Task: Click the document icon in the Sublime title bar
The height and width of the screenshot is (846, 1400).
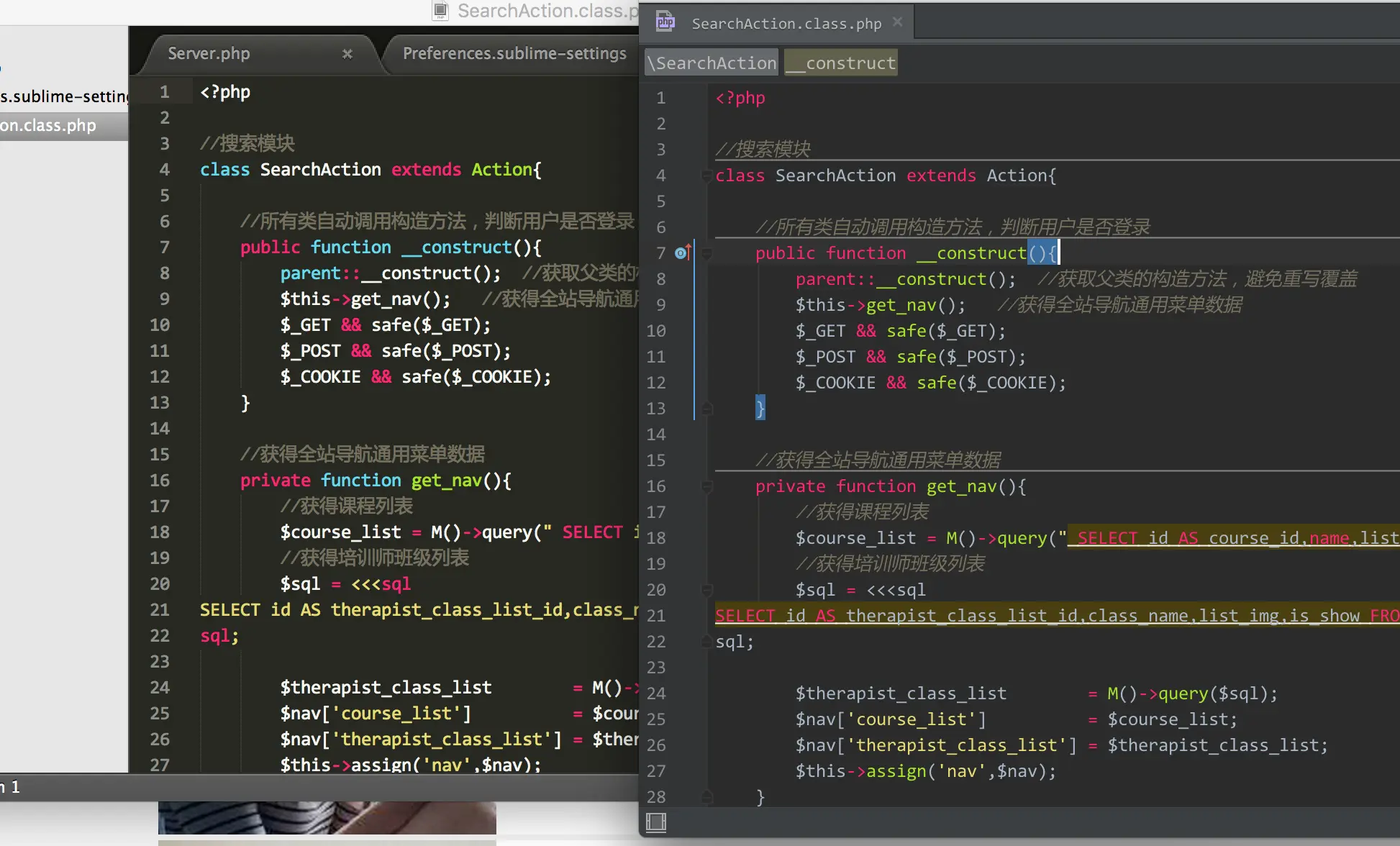Action: click(440, 11)
